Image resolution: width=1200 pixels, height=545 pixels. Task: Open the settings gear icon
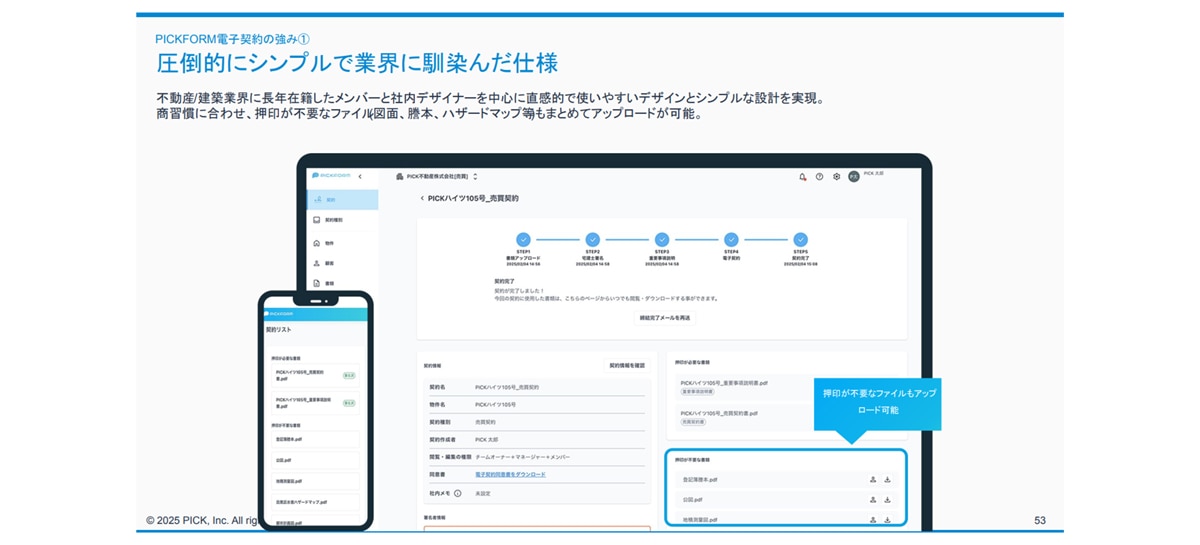coord(836,176)
